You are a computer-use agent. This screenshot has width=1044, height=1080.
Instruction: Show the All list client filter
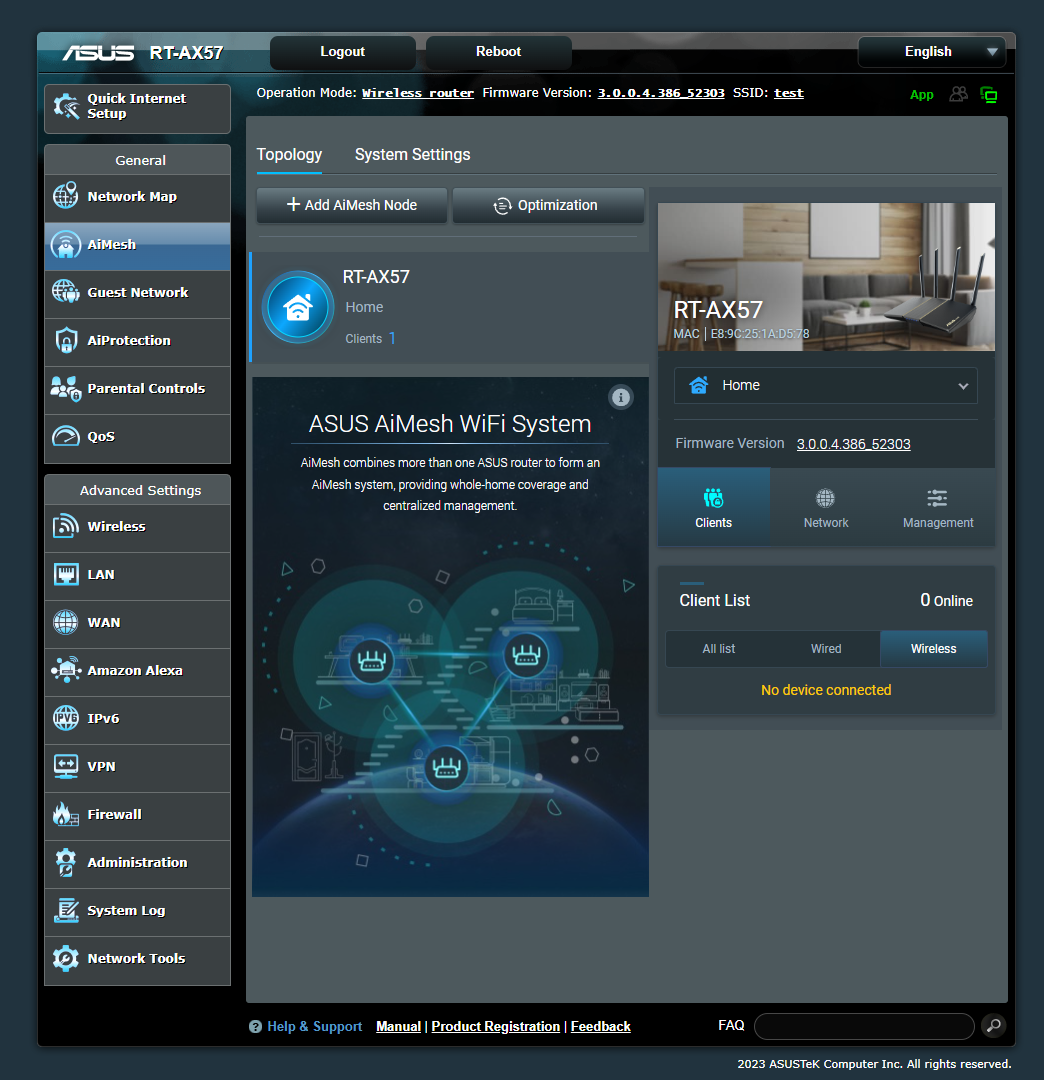tap(719, 649)
